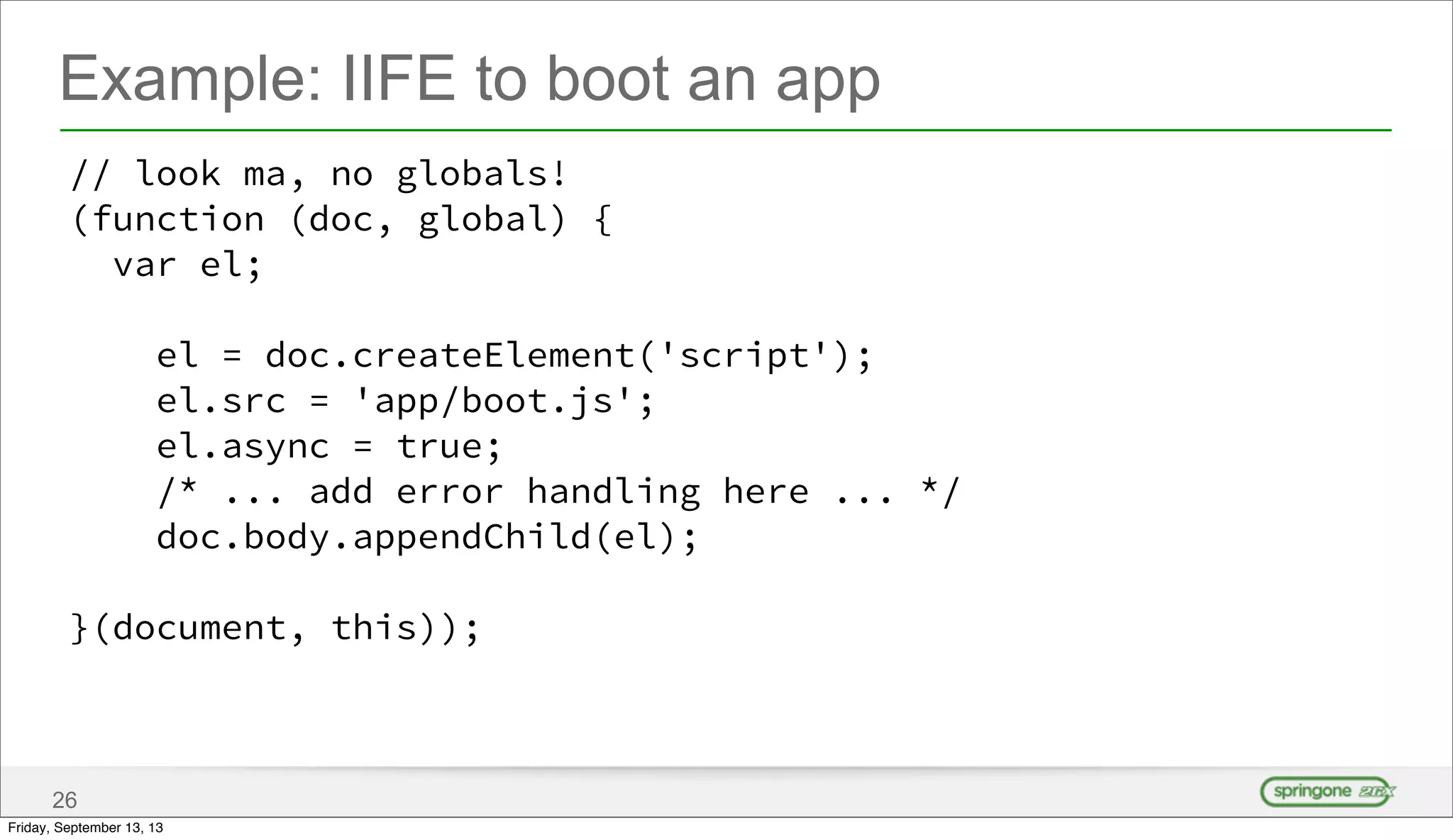Click the slide number 26
1453x840 pixels.
pyautogui.click(x=65, y=800)
